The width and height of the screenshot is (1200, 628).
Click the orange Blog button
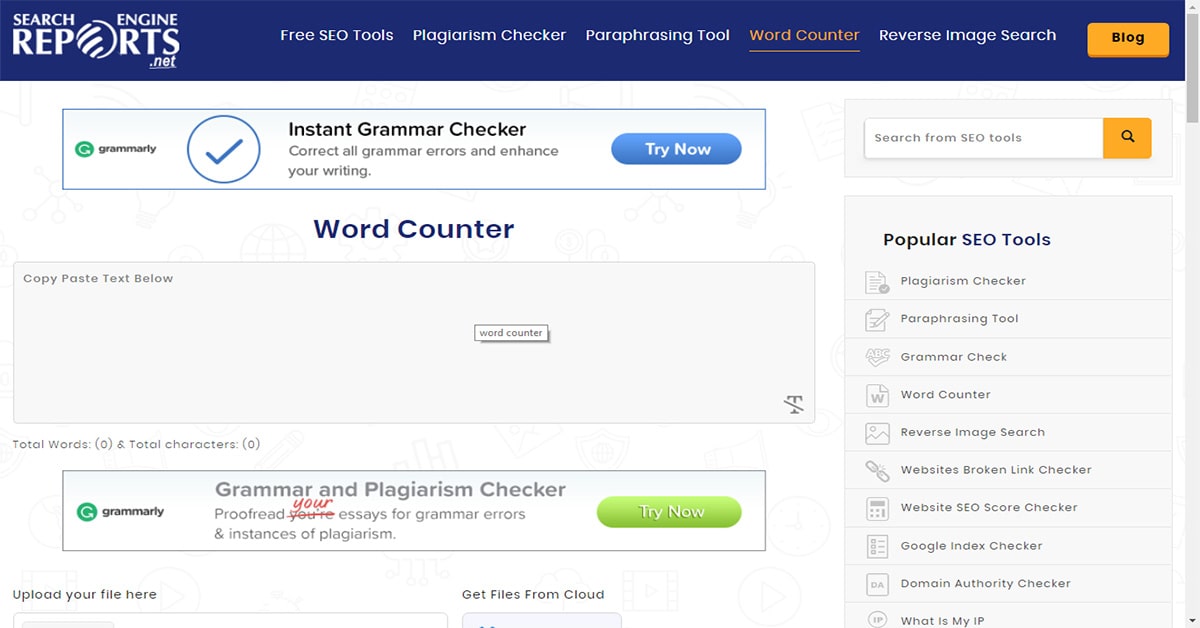(x=1127, y=38)
